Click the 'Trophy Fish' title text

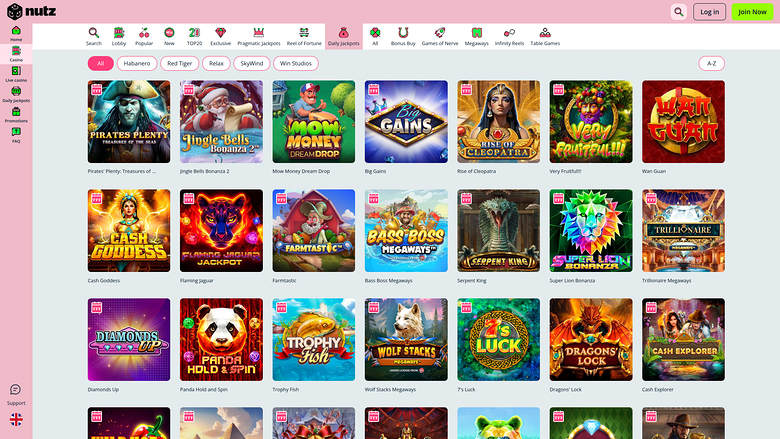point(286,389)
